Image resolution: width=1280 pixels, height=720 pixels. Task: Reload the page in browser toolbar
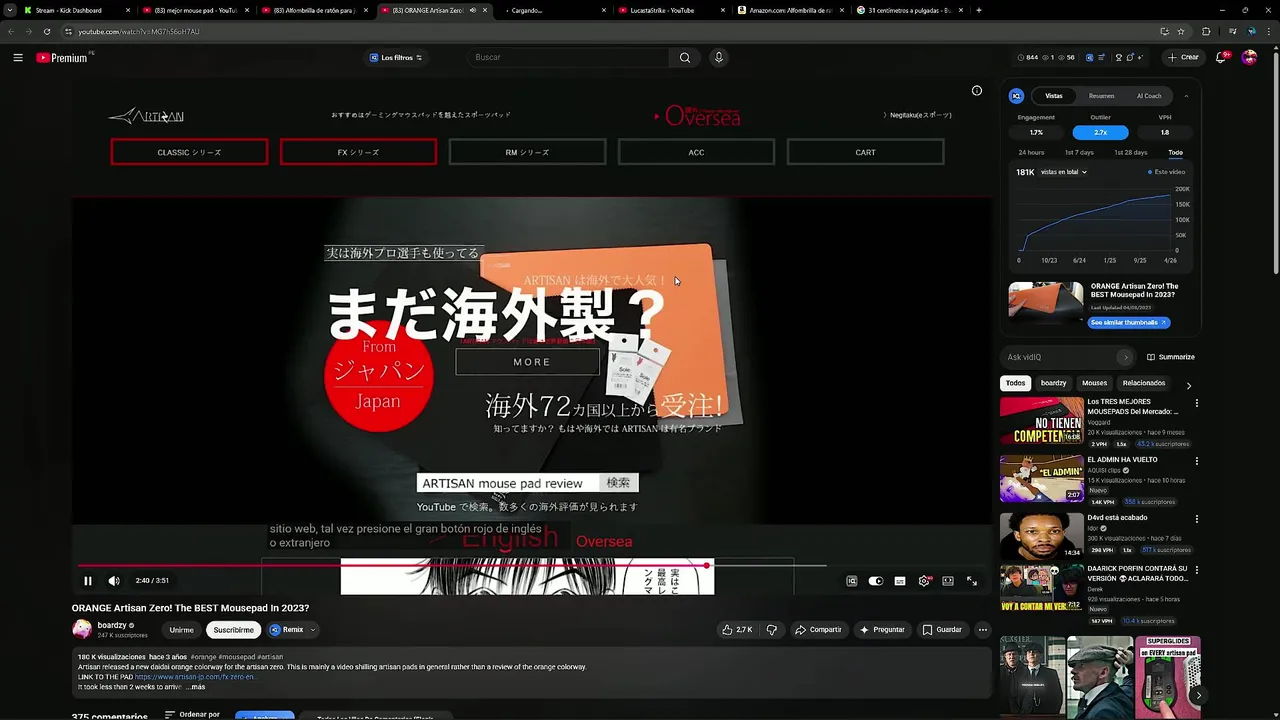point(46,31)
